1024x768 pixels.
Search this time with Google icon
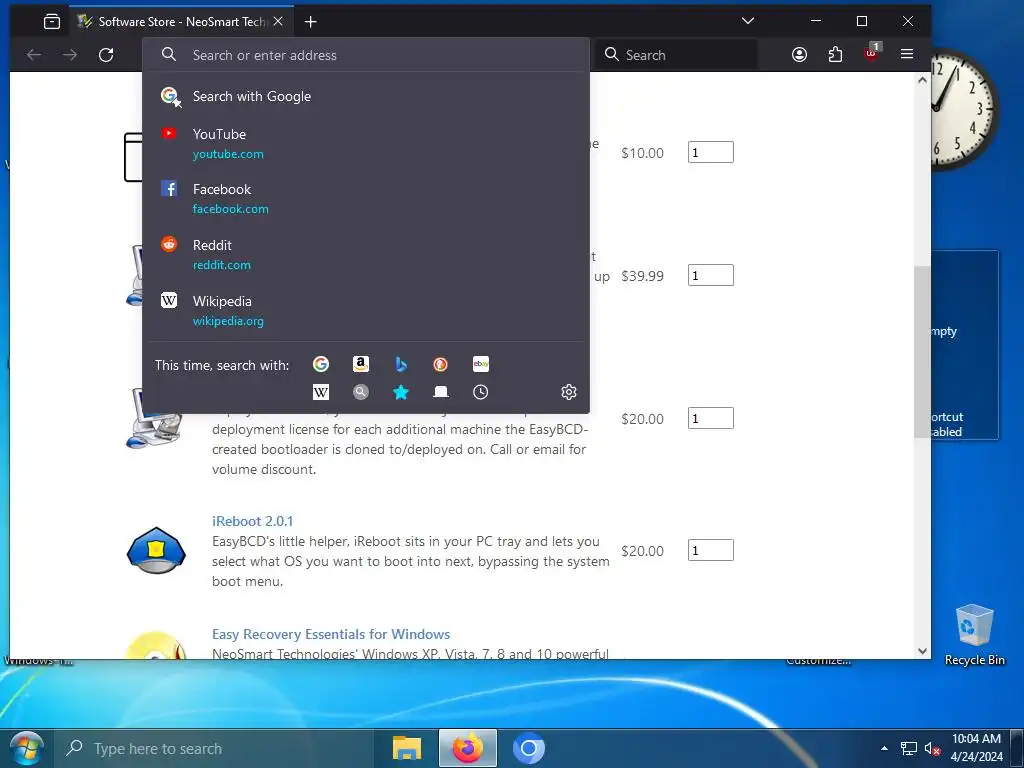(321, 364)
